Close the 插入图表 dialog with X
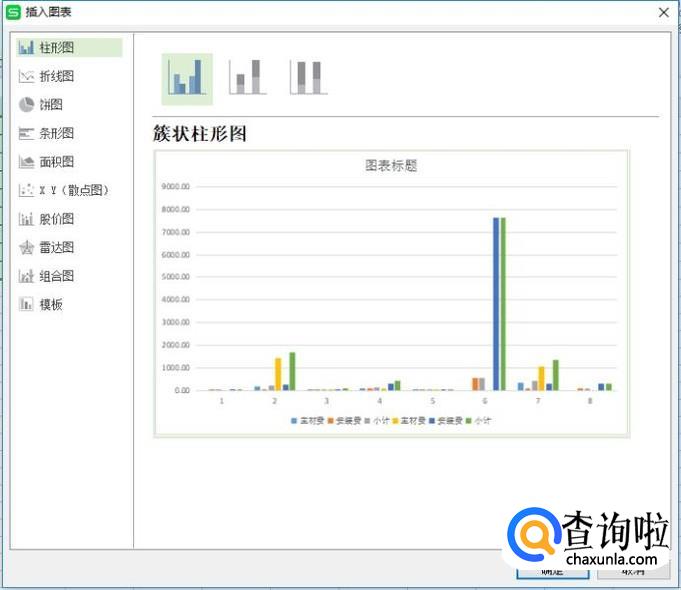 [x=664, y=13]
